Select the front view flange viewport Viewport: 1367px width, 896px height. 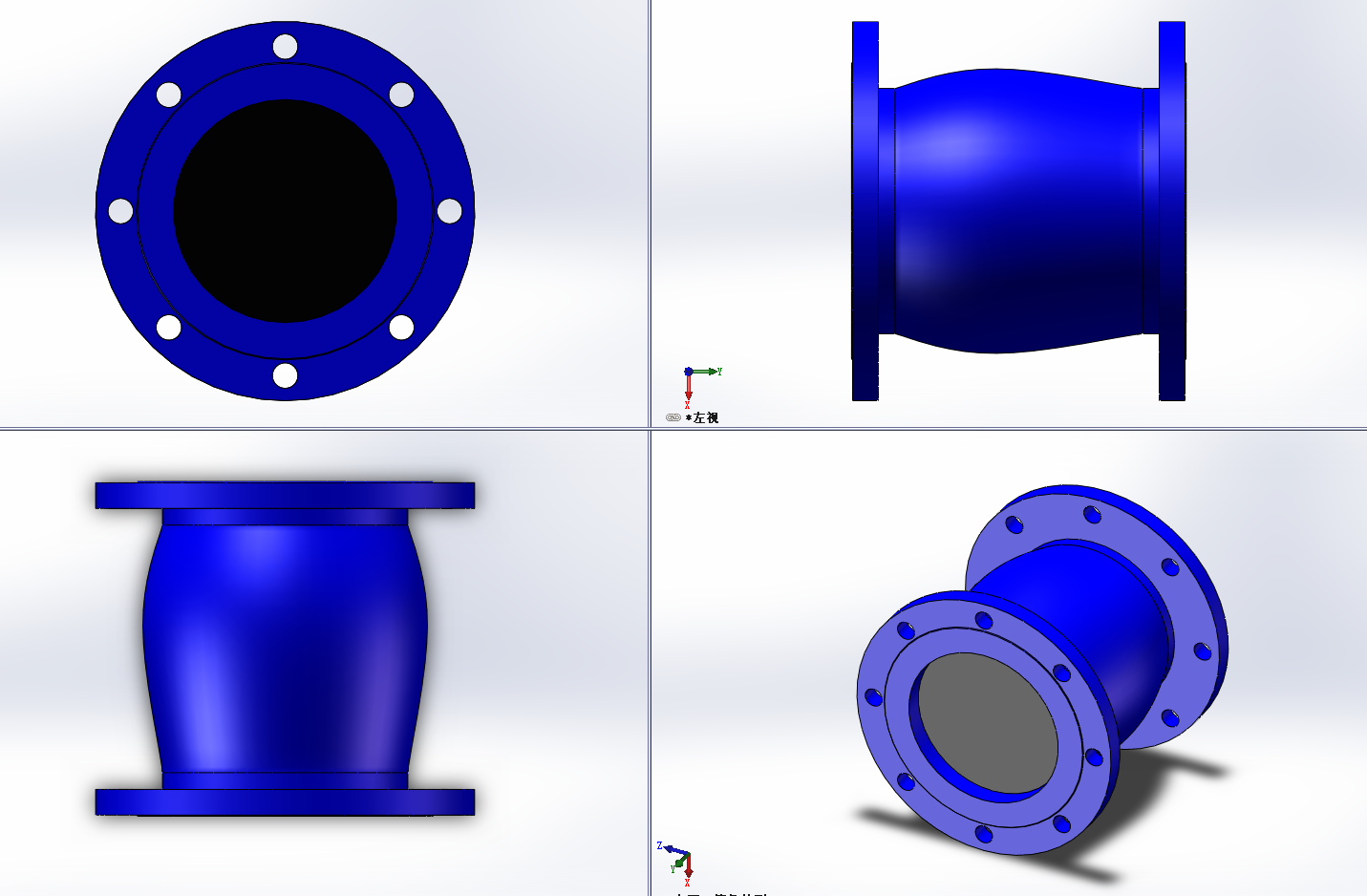(324, 213)
